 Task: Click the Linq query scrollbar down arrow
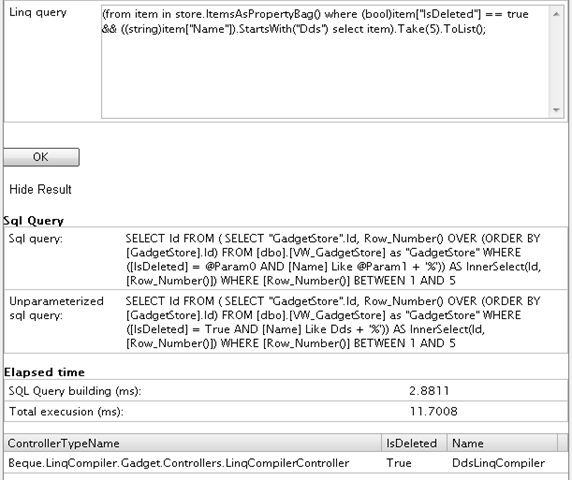click(556, 110)
